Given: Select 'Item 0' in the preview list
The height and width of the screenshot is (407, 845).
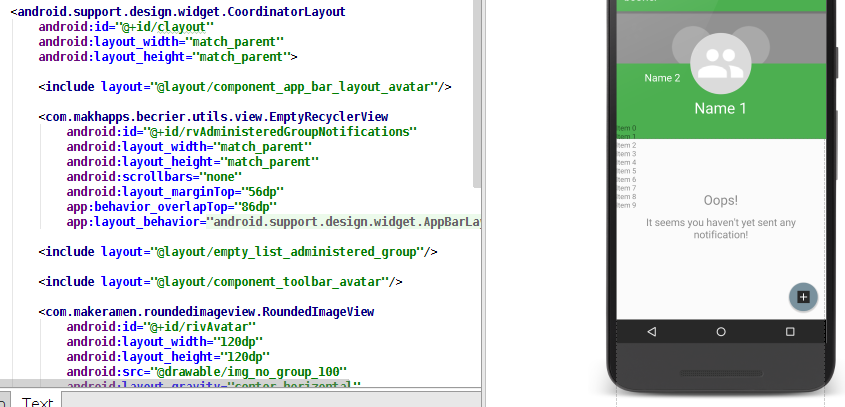Looking at the screenshot, I should (626, 128).
